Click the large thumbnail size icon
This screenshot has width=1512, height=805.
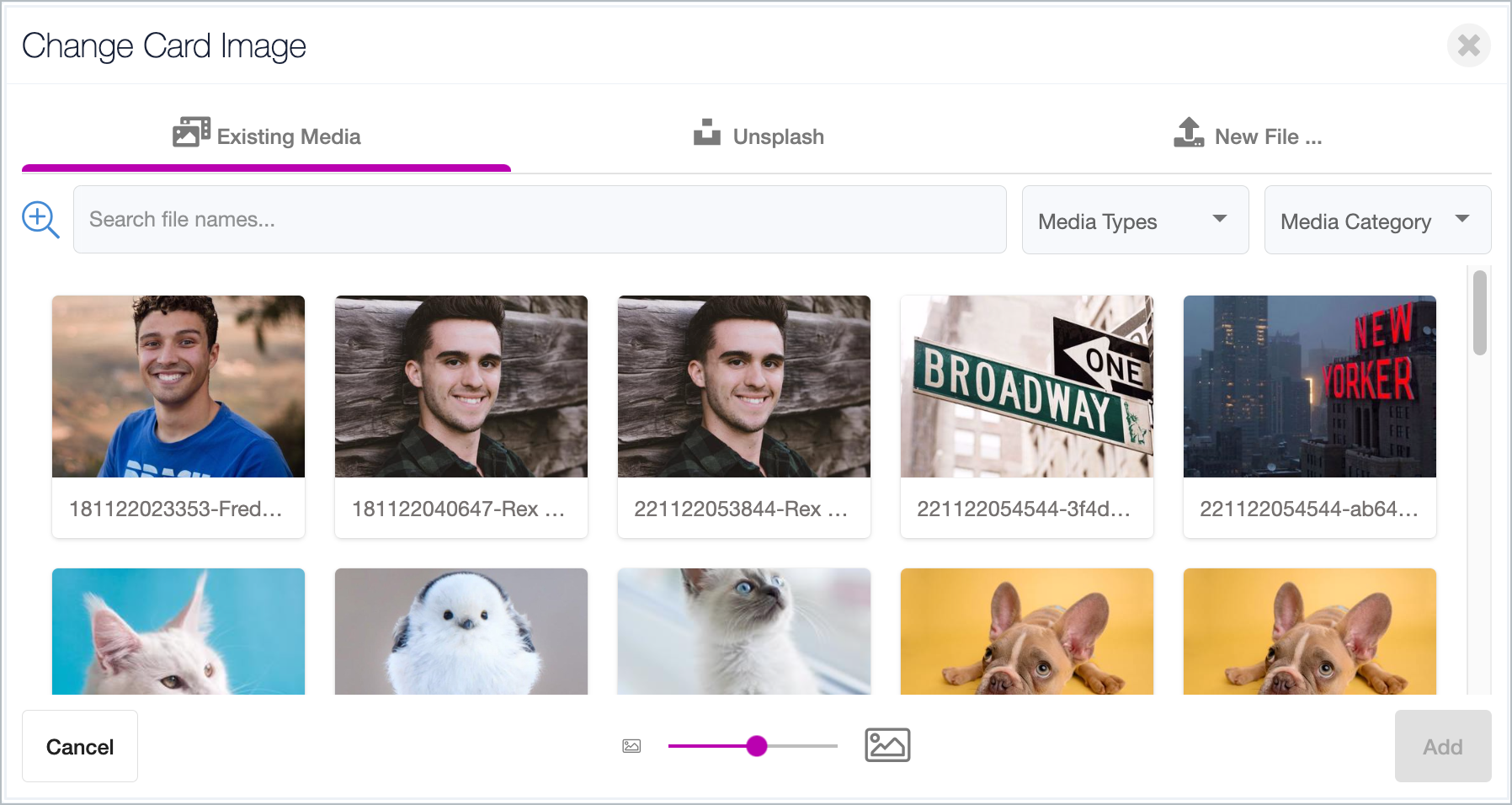click(887, 745)
